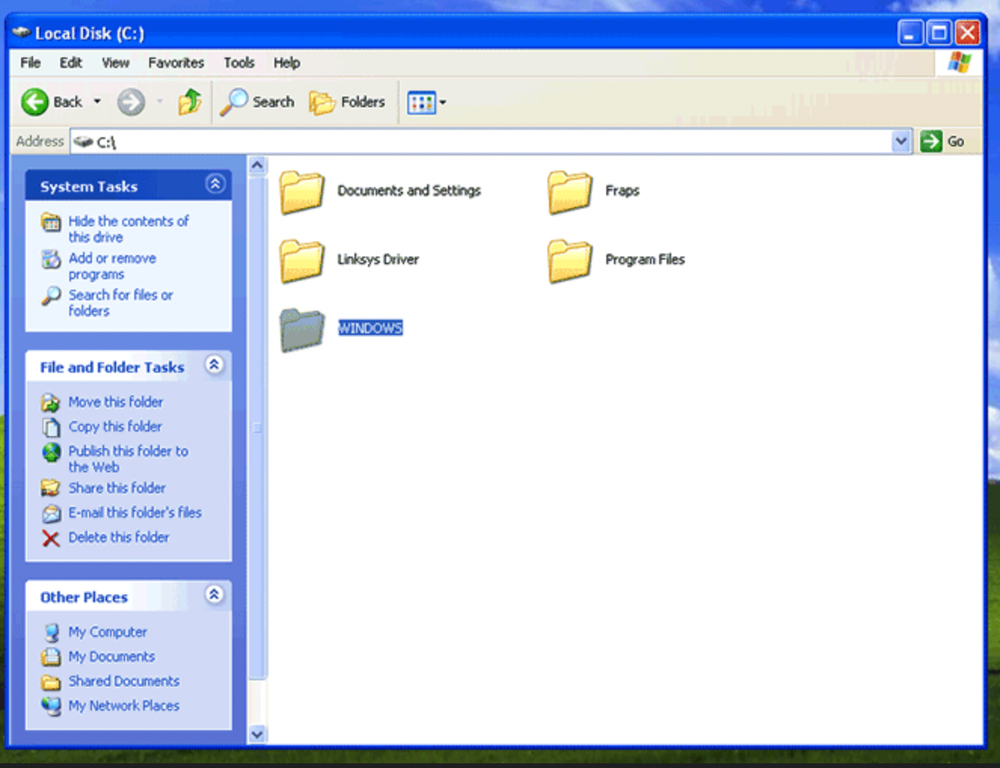Image resolution: width=1000 pixels, height=768 pixels.
Task: Click the red X delete icon
Action: (50, 538)
